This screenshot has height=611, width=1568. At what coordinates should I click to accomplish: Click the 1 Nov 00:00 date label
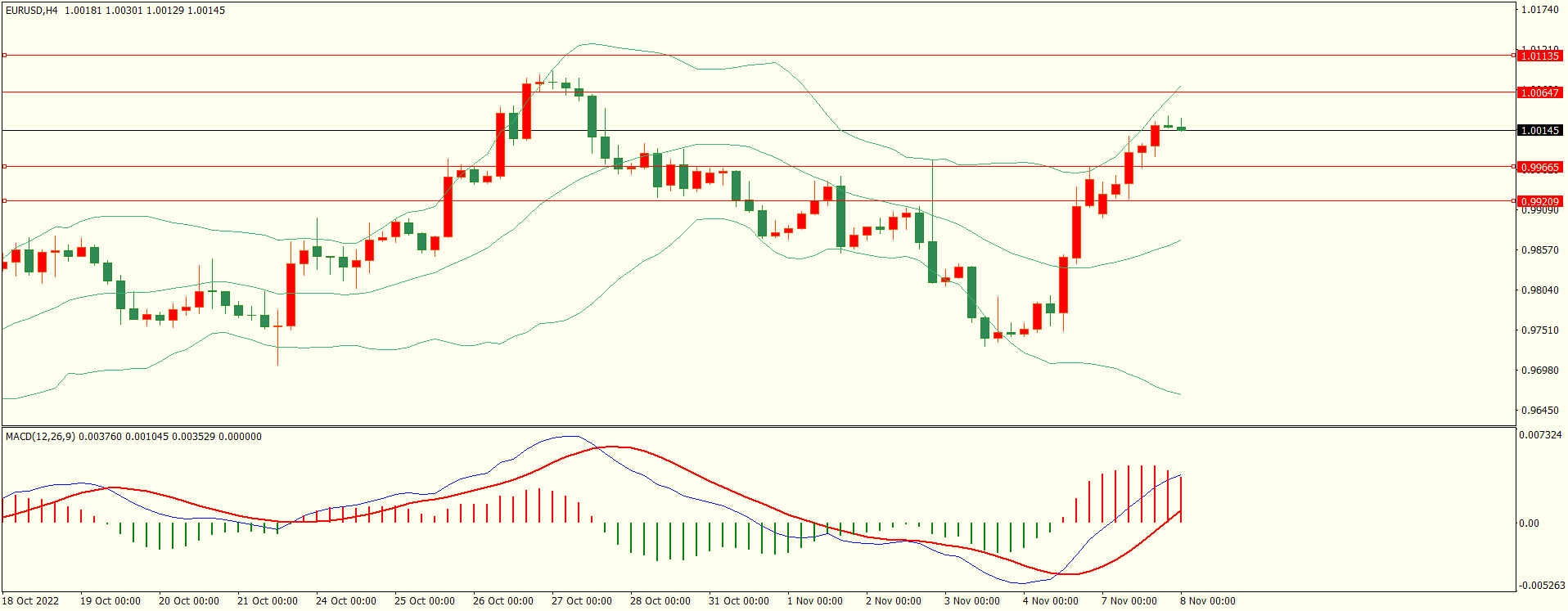[x=815, y=601]
